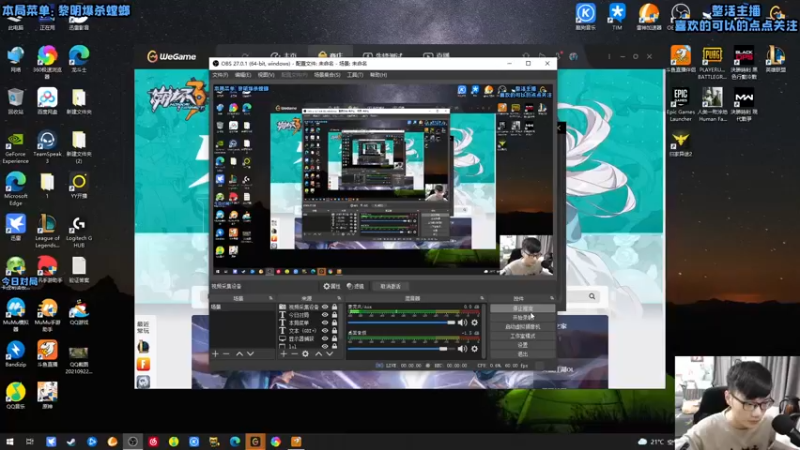Open Microsoft Edge desktop shortcut
800x450 pixels.
point(15,189)
